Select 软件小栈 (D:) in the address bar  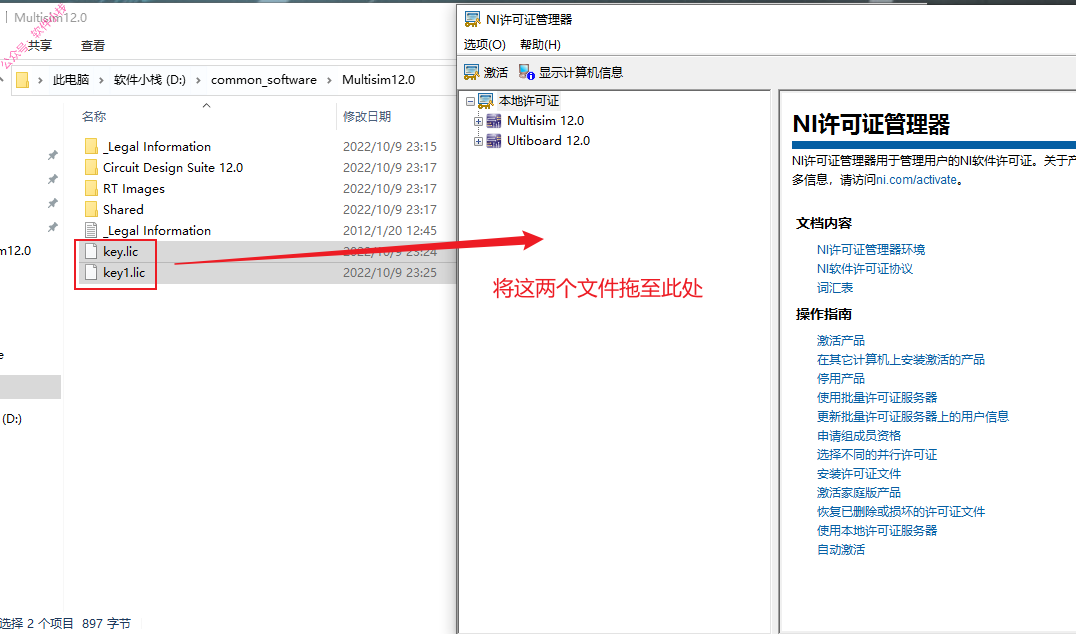click(150, 80)
